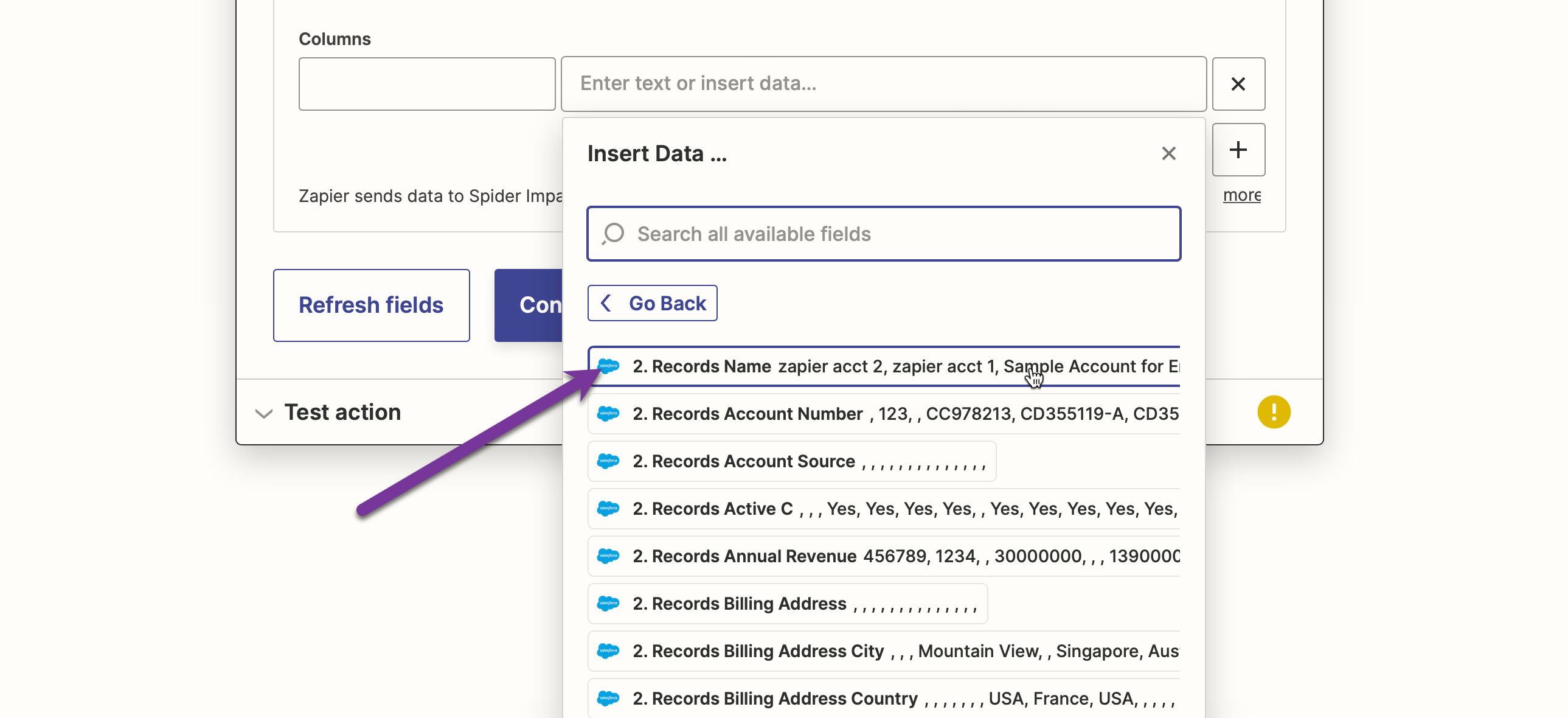This screenshot has height=718, width=1568.
Task: Click Salesforce icon beside Records Active C
Action: click(608, 509)
